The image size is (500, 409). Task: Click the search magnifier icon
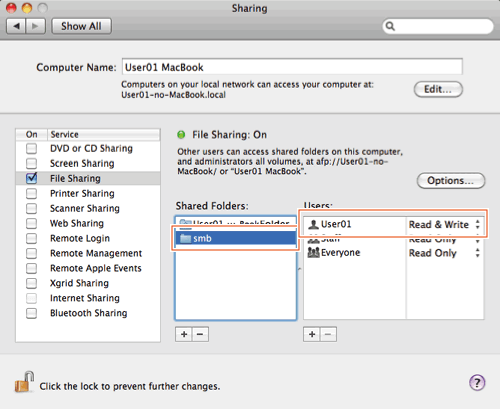[390, 26]
